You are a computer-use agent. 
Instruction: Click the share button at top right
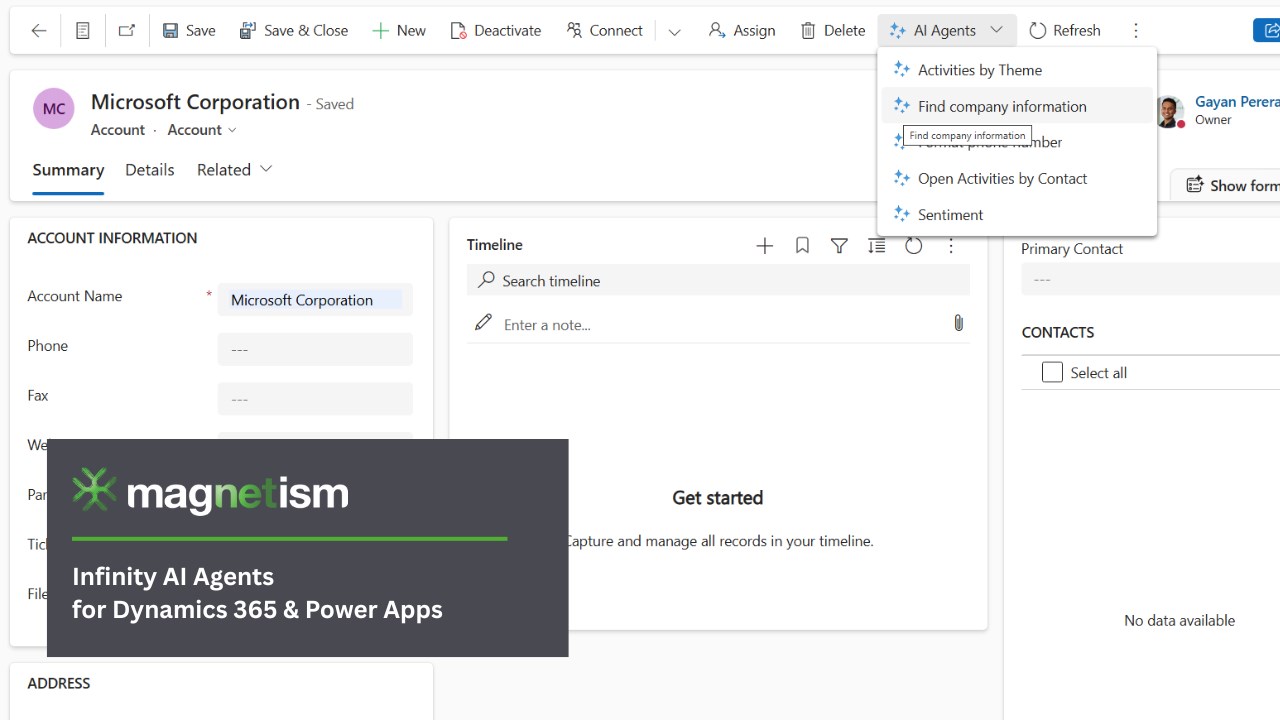point(1268,31)
